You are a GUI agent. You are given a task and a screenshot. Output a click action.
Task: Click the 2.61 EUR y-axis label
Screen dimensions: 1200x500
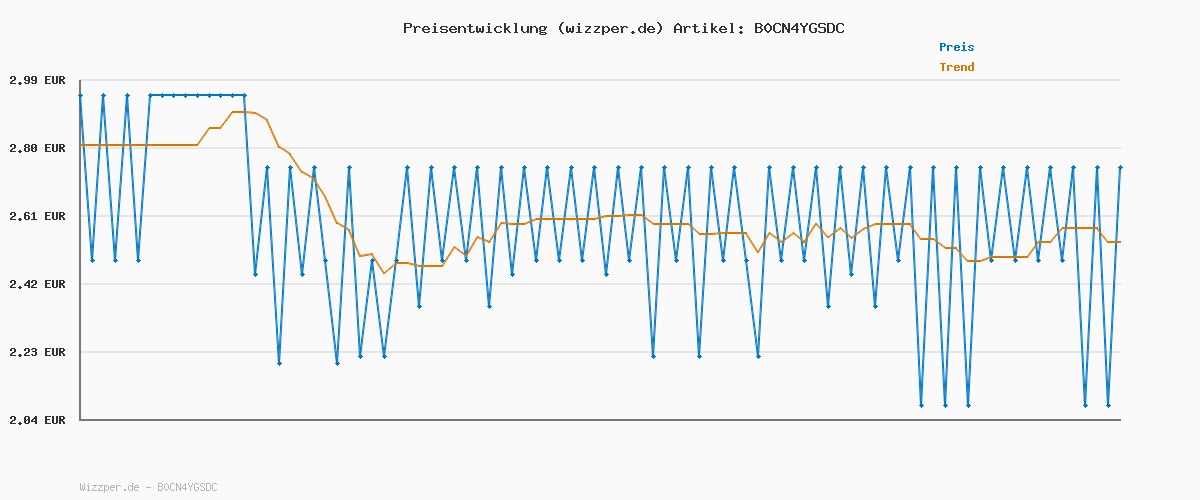point(37,216)
